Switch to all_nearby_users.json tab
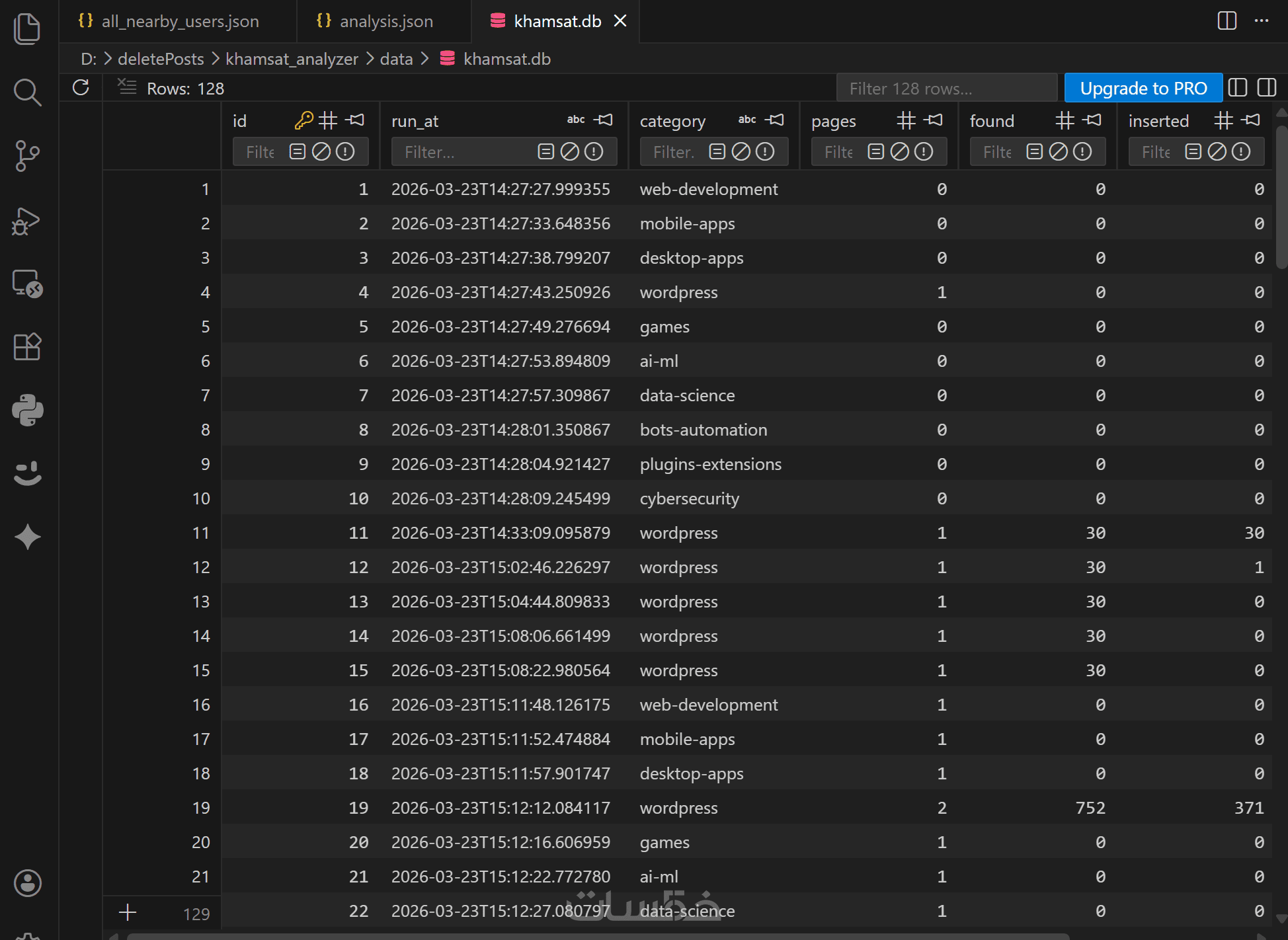 click(x=180, y=21)
